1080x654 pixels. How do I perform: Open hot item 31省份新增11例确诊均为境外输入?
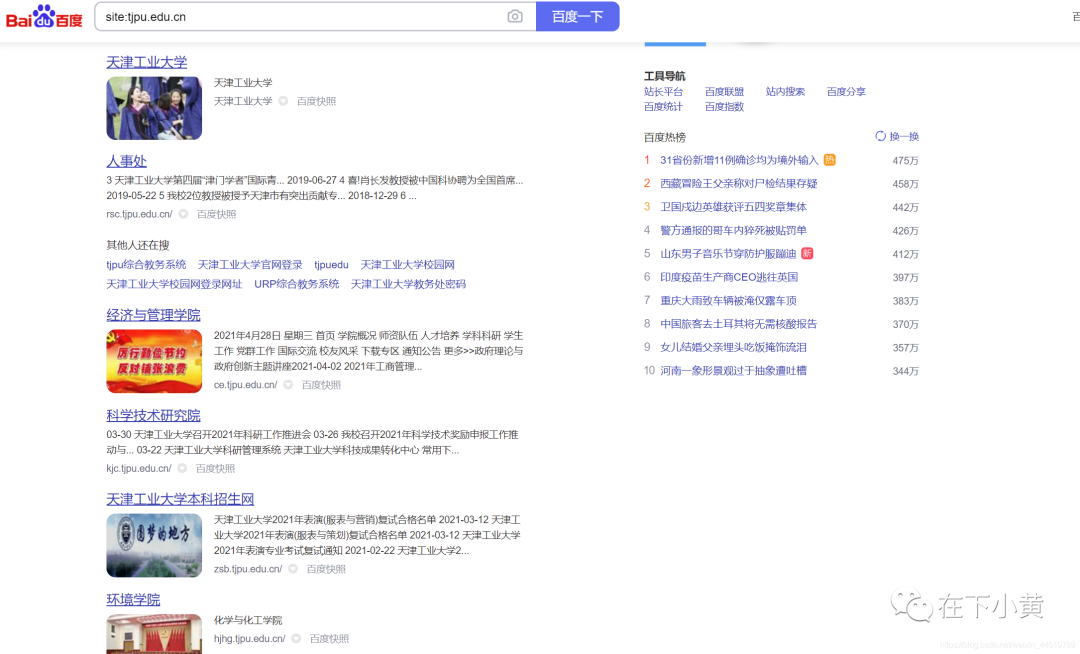tap(739, 160)
